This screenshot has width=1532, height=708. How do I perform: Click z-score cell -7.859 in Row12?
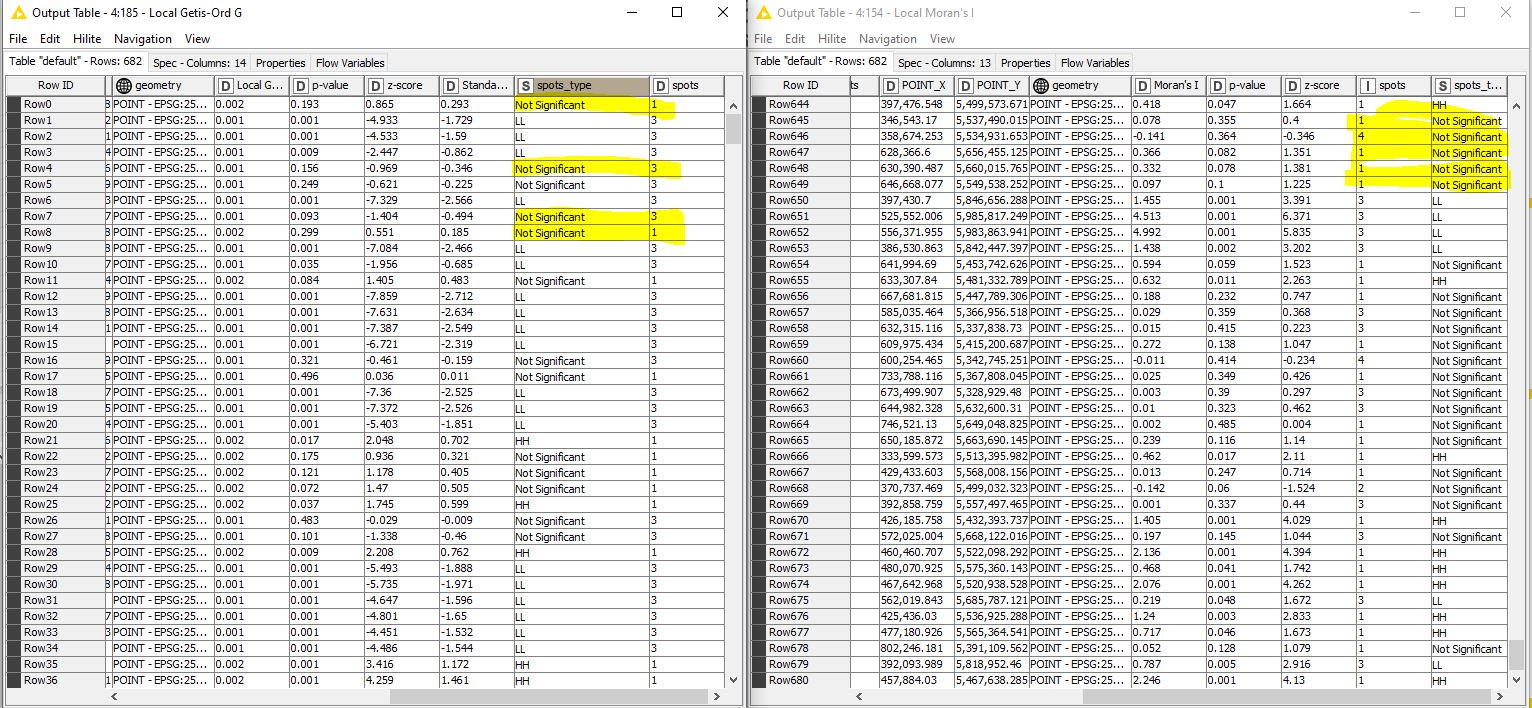tap(402, 296)
